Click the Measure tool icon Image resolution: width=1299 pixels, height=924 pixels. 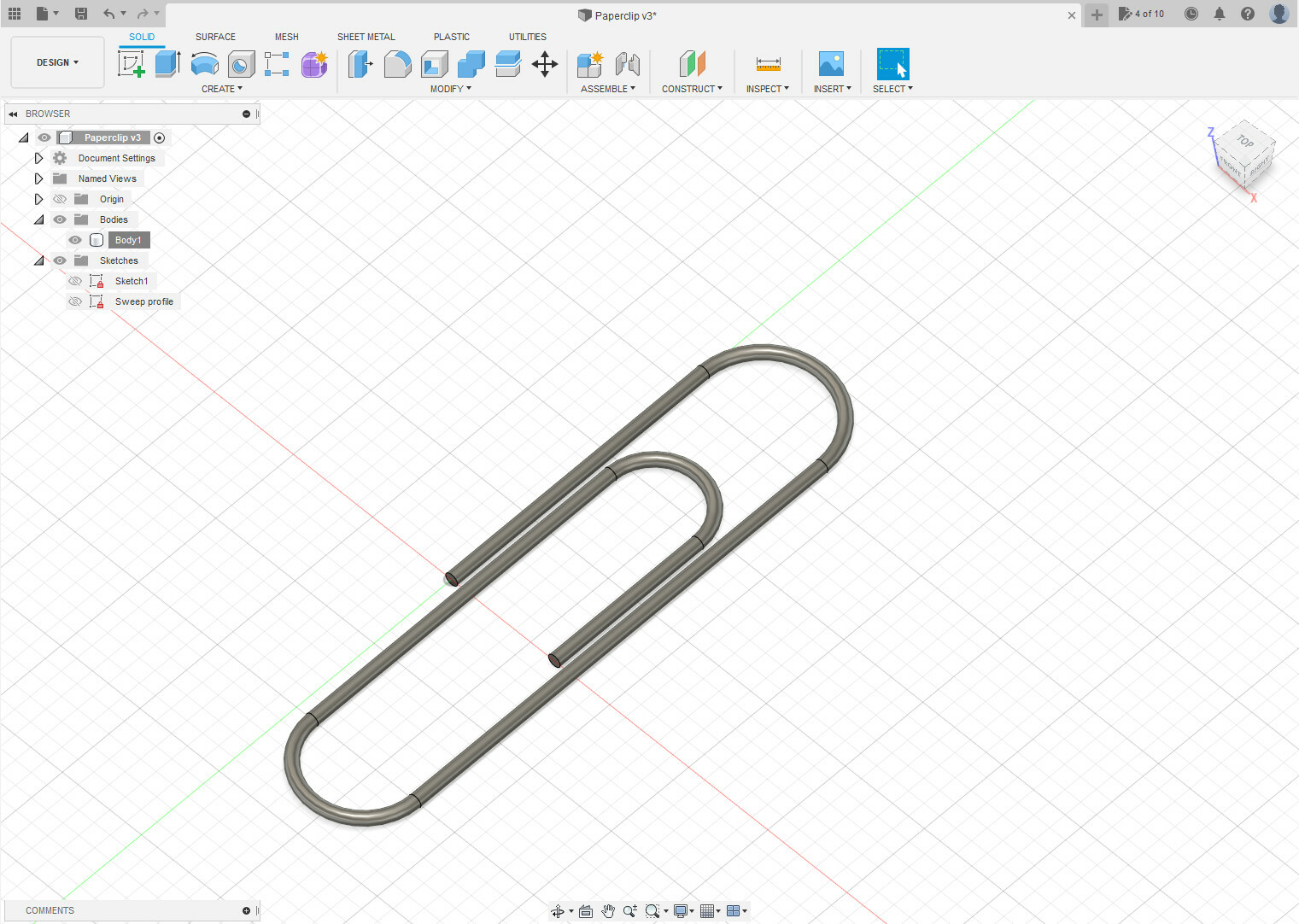coord(768,64)
